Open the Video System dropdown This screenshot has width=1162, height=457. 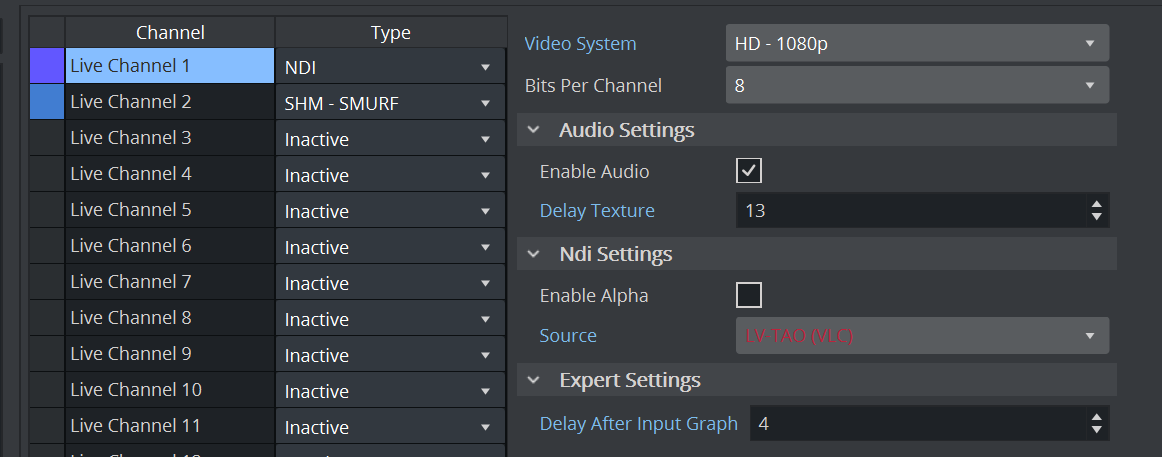click(916, 44)
